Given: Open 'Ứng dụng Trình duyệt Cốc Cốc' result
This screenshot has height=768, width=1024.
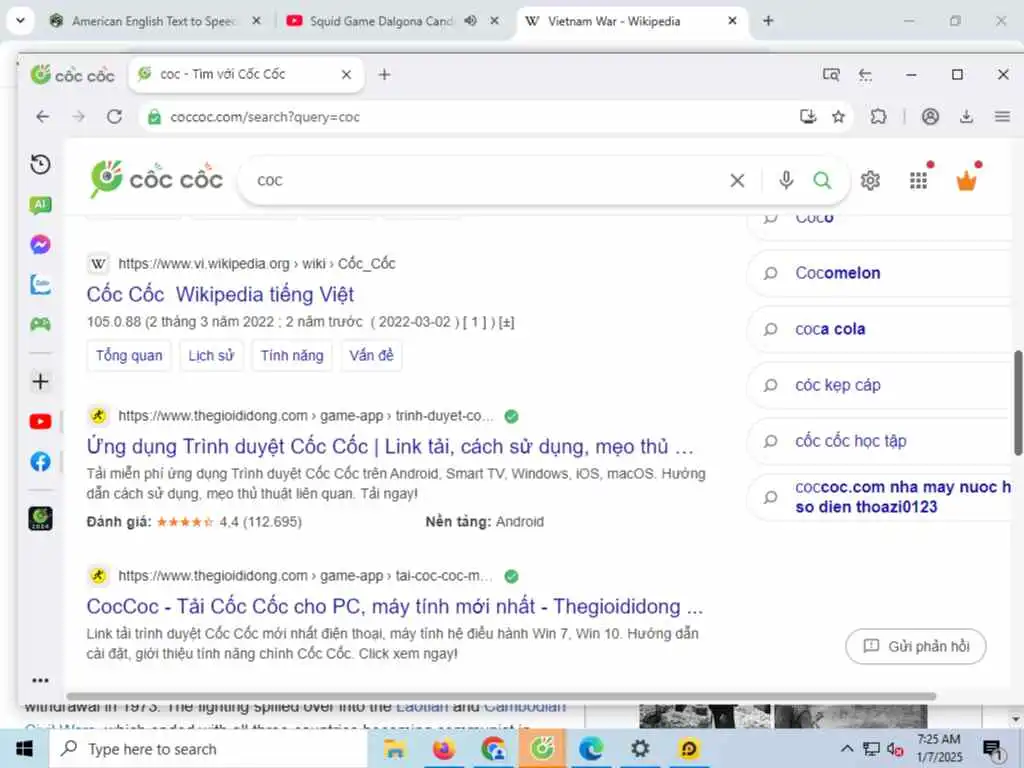Looking at the screenshot, I should [390, 447].
